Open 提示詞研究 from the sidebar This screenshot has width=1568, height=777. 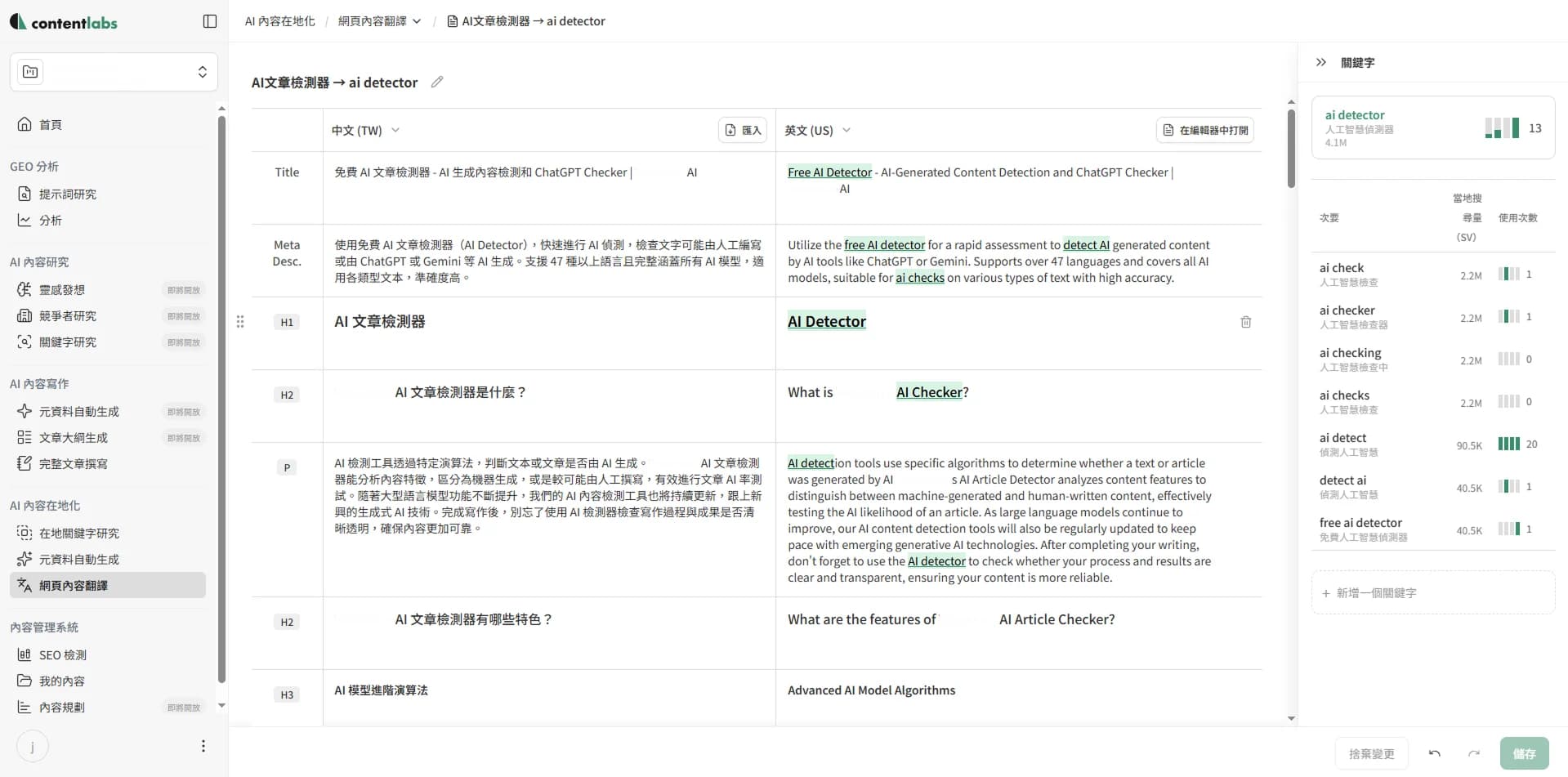click(x=69, y=194)
